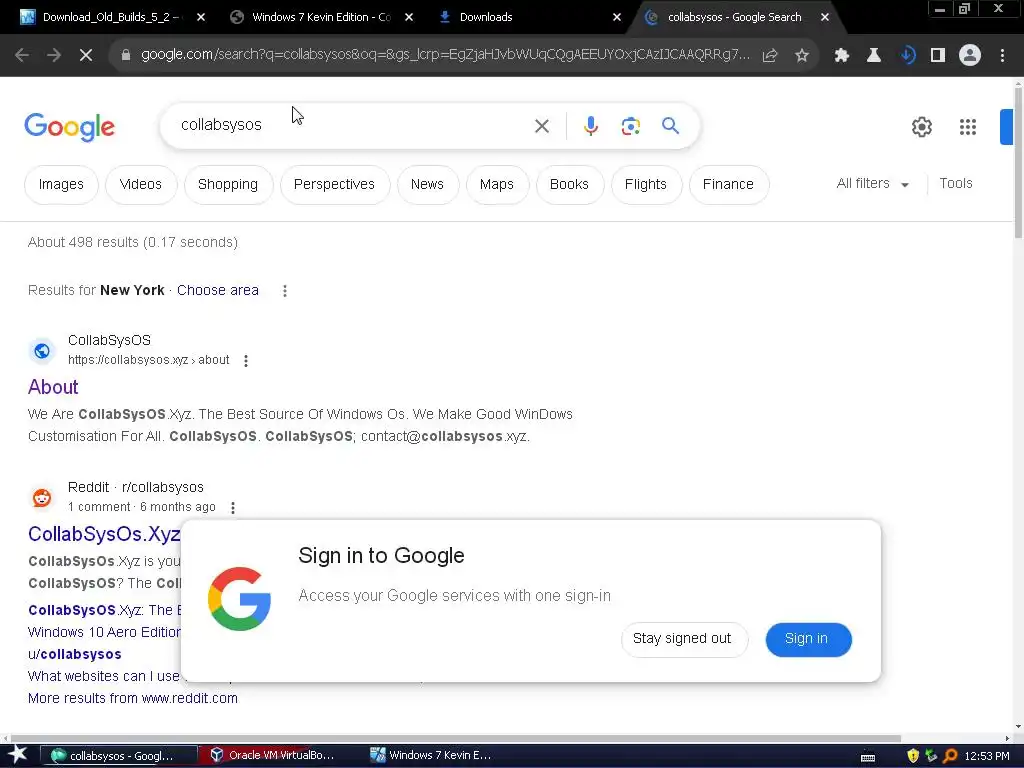Open the Chrome three-dot menu
The height and width of the screenshot is (768, 1024).
click(x=1002, y=55)
